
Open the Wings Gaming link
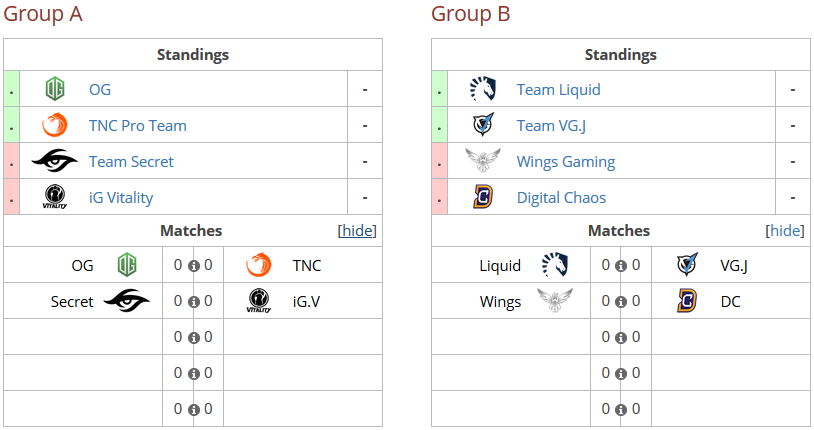point(566,162)
